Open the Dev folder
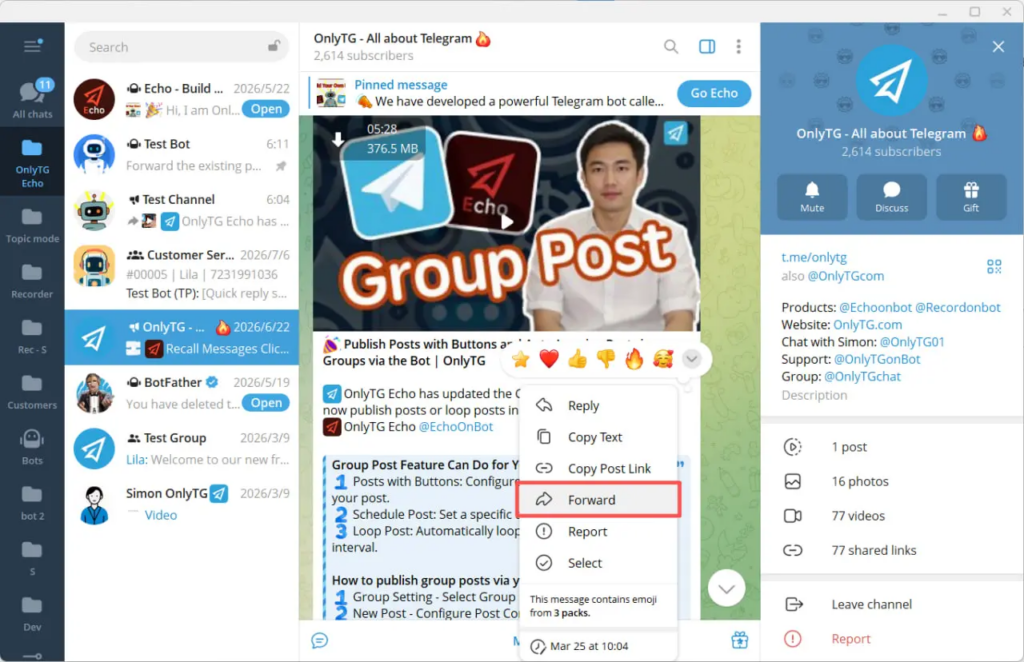The height and width of the screenshot is (662, 1024). point(32,614)
